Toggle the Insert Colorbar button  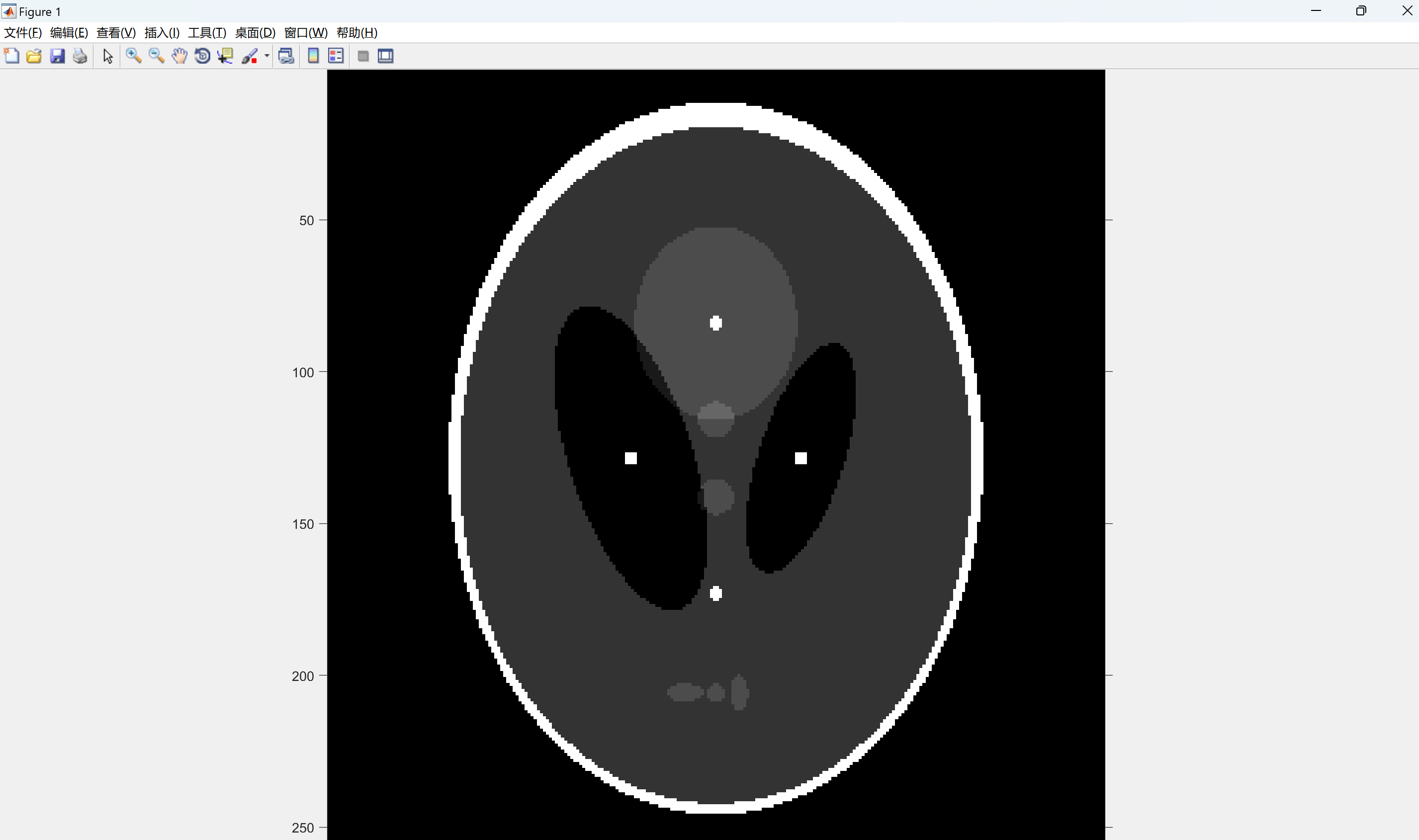(x=313, y=56)
